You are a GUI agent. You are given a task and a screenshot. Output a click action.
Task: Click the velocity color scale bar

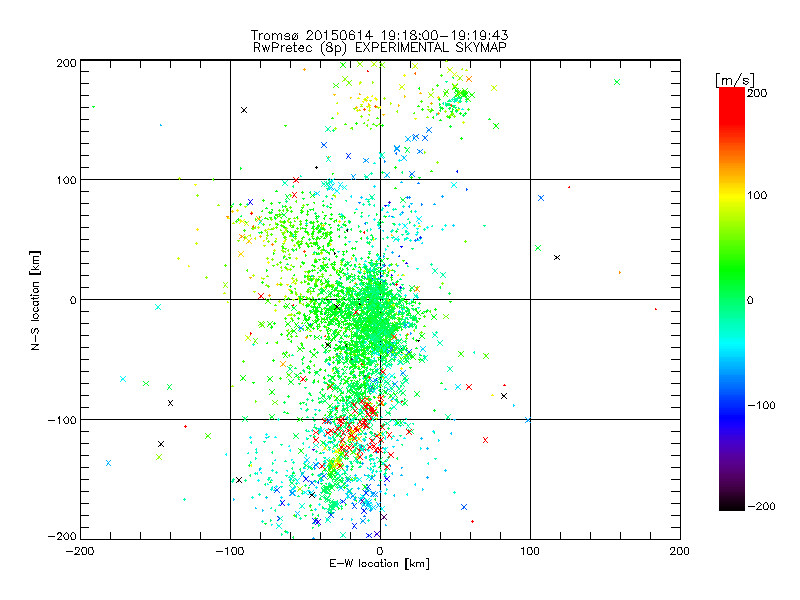(x=732, y=299)
